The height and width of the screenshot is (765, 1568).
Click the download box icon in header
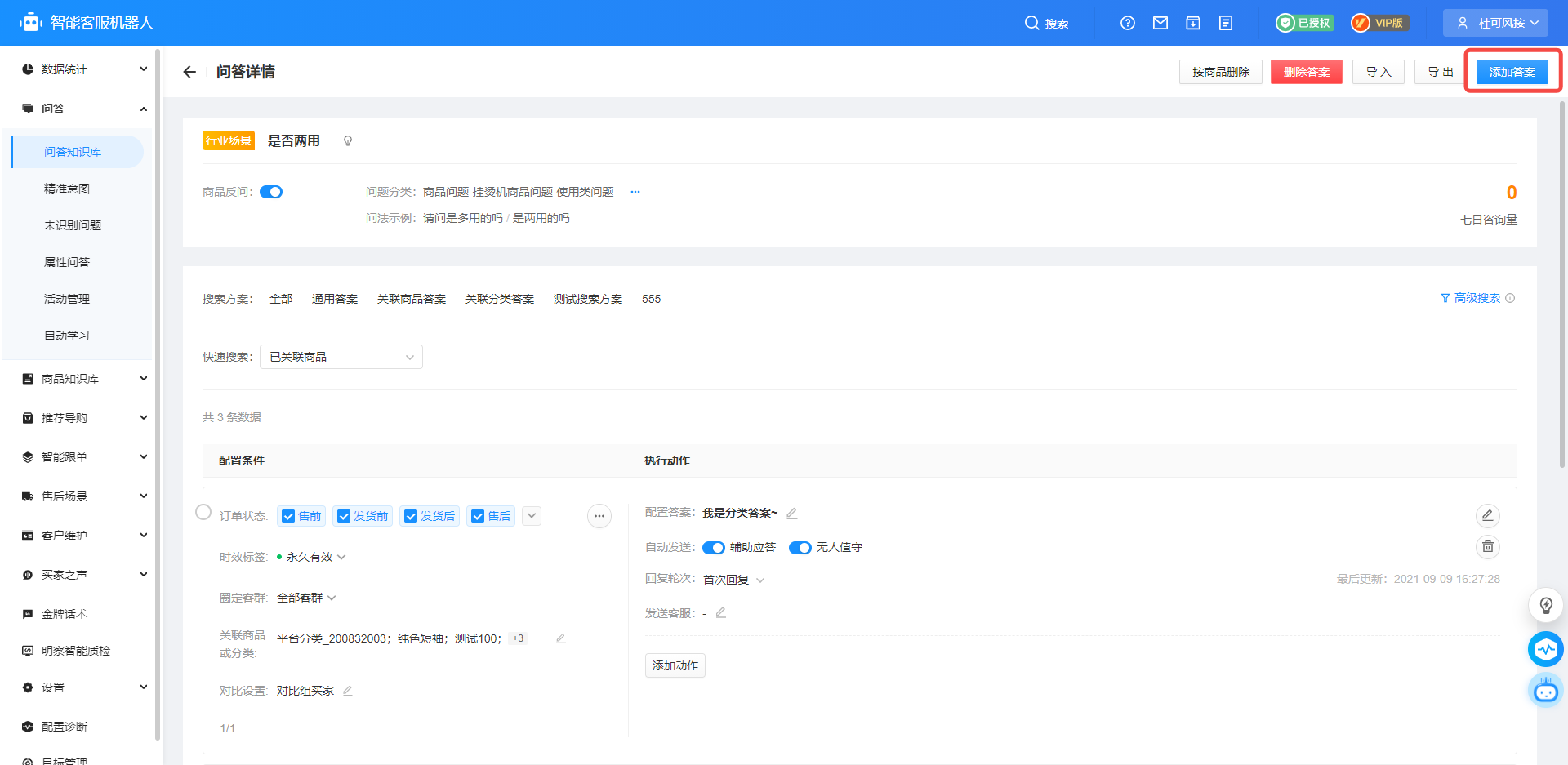[1193, 23]
